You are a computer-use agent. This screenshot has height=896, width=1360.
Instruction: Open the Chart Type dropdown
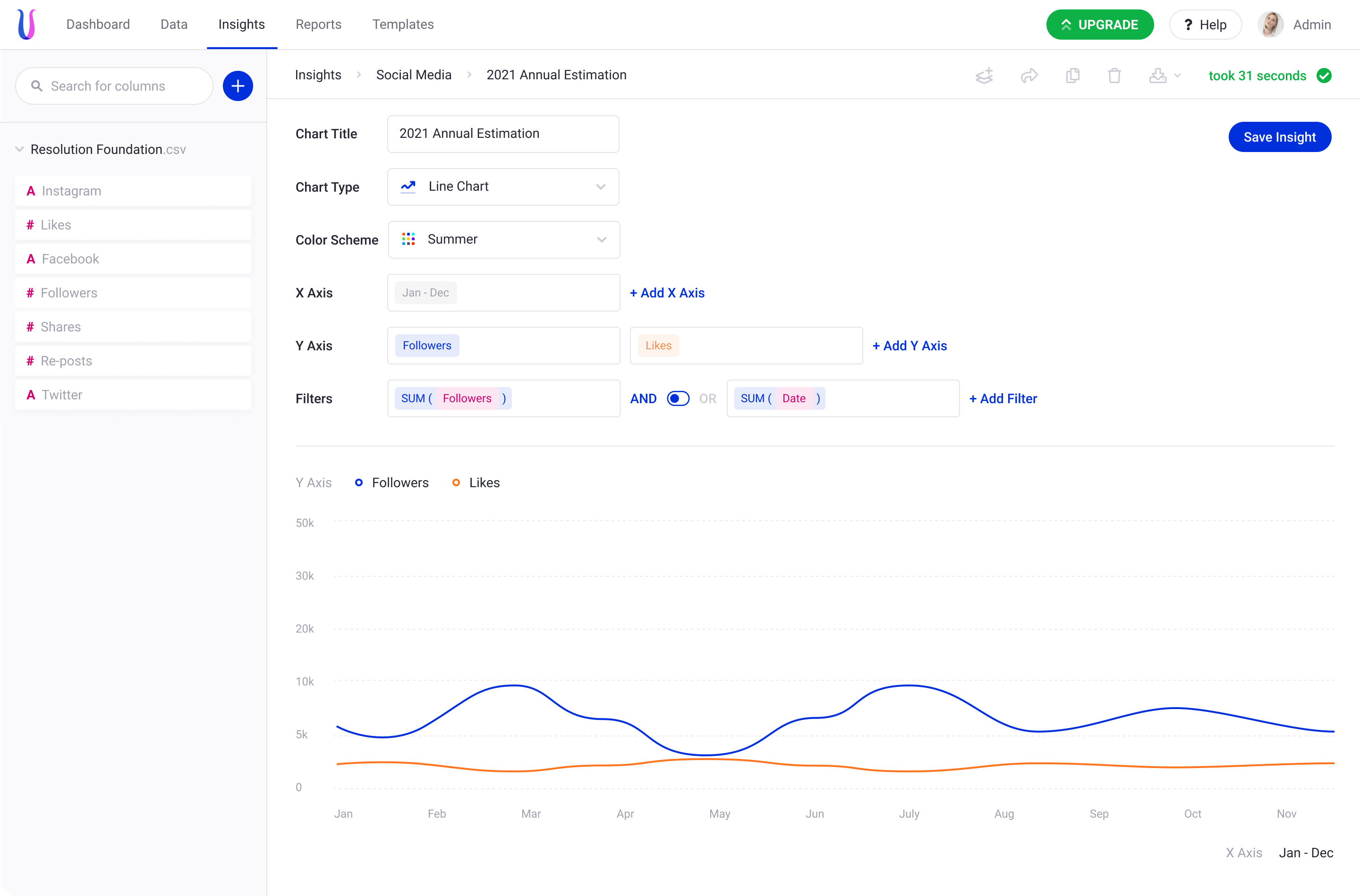pos(503,187)
